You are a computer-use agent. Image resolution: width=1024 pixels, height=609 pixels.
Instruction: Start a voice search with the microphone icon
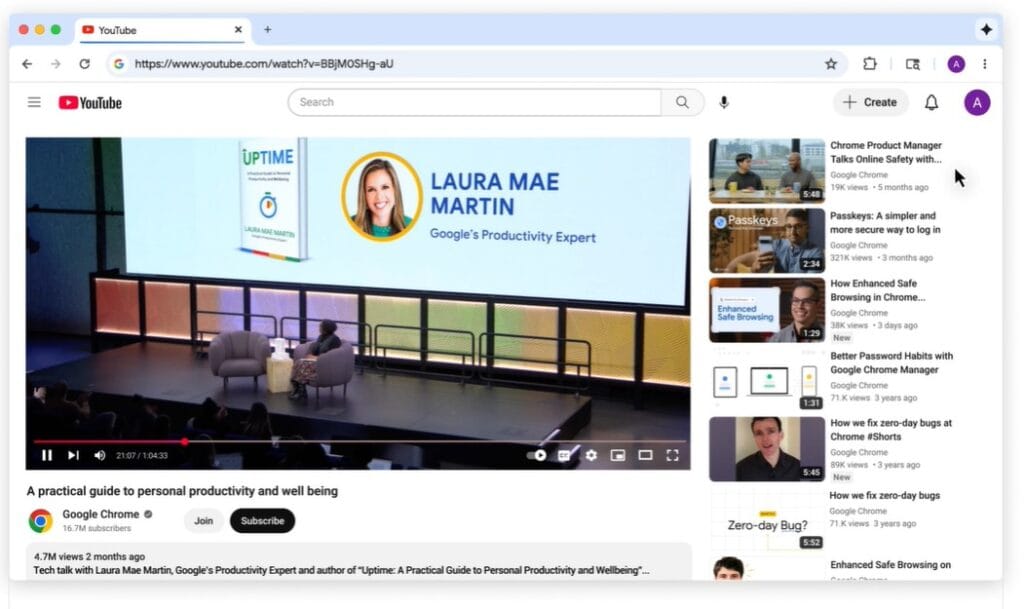tap(724, 102)
